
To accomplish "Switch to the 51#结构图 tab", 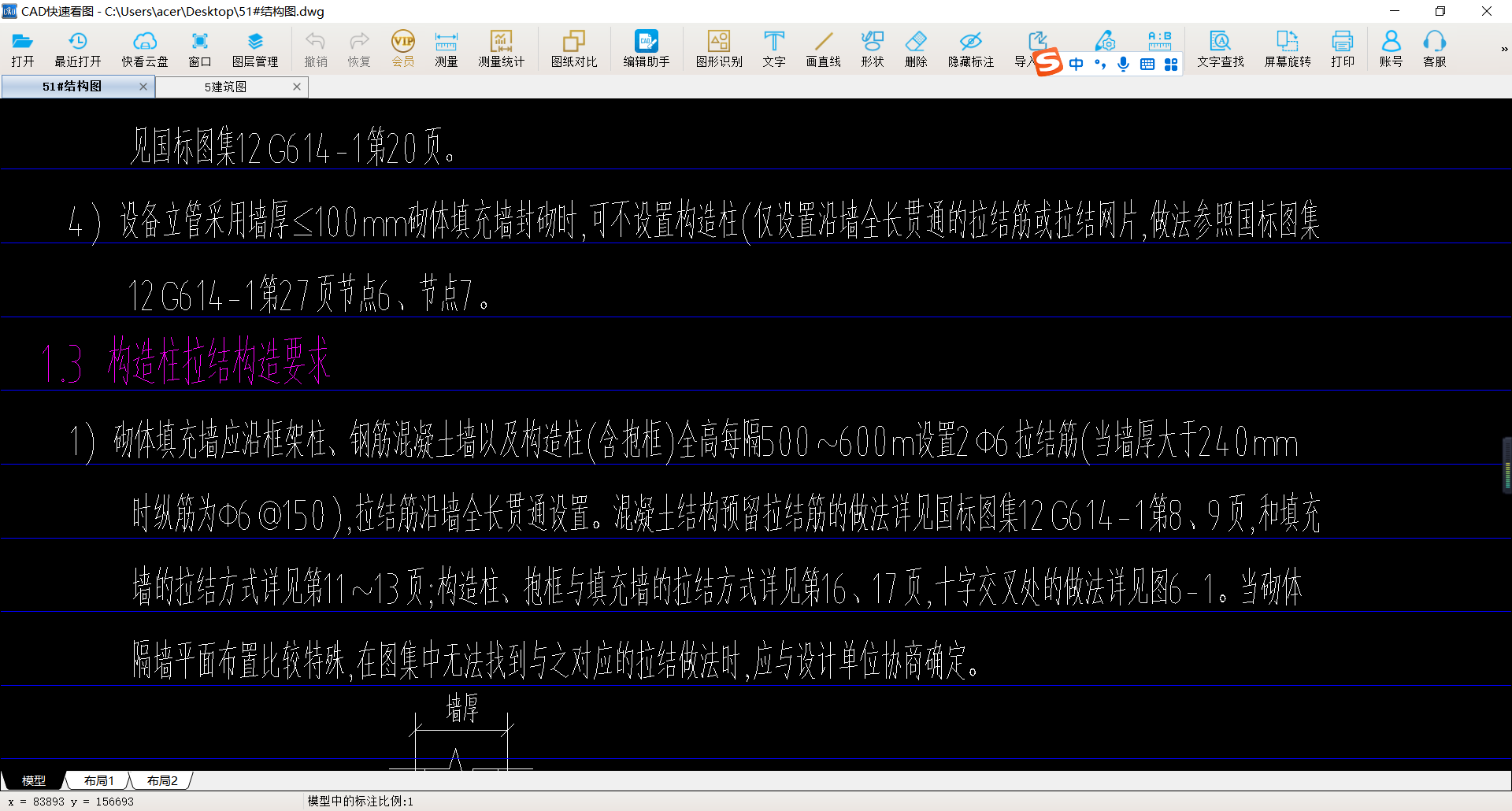I will coord(72,87).
